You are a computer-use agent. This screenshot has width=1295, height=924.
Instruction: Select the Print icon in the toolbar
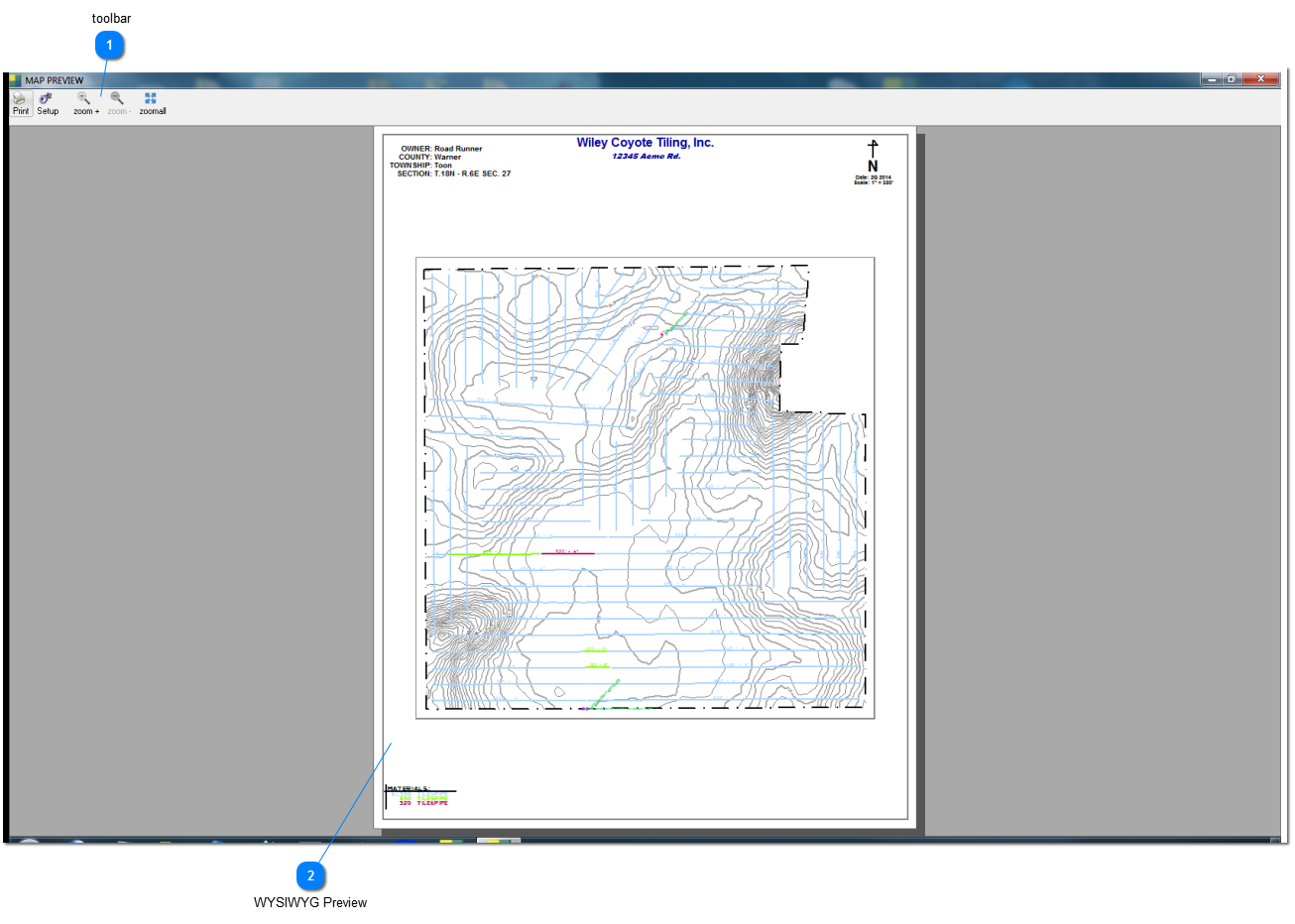pyautogui.click(x=20, y=102)
